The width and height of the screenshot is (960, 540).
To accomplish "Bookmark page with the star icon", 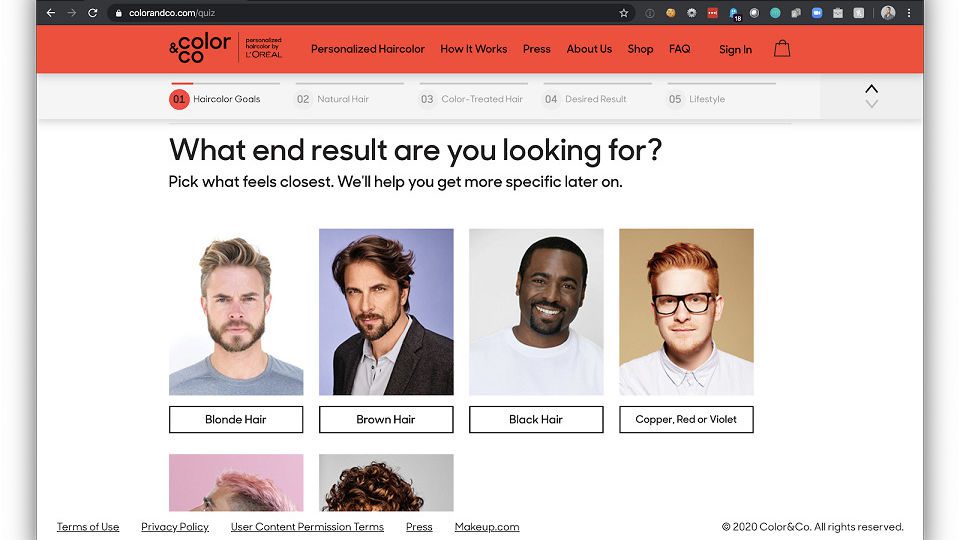I will tap(623, 13).
